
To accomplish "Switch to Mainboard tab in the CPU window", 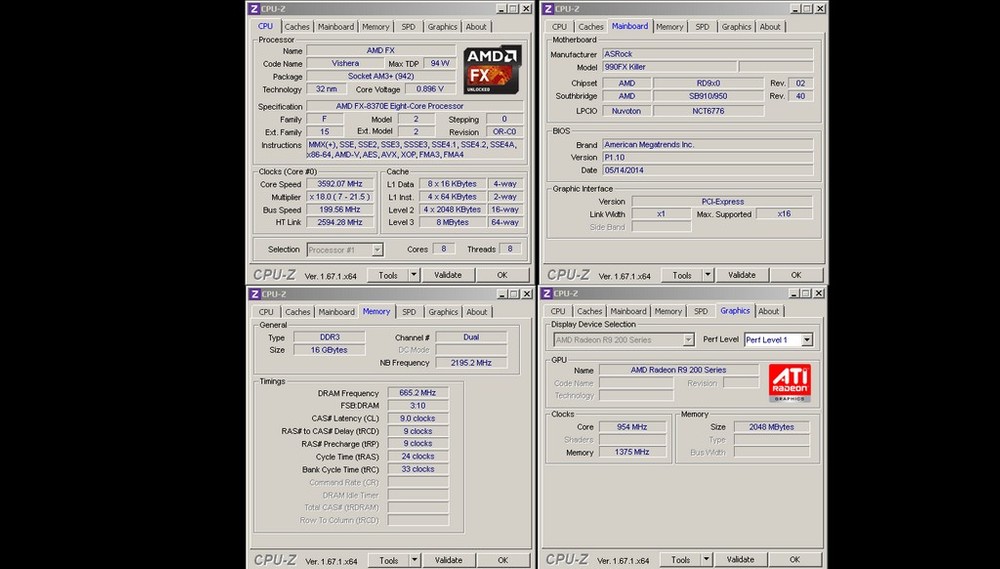I will point(336,27).
